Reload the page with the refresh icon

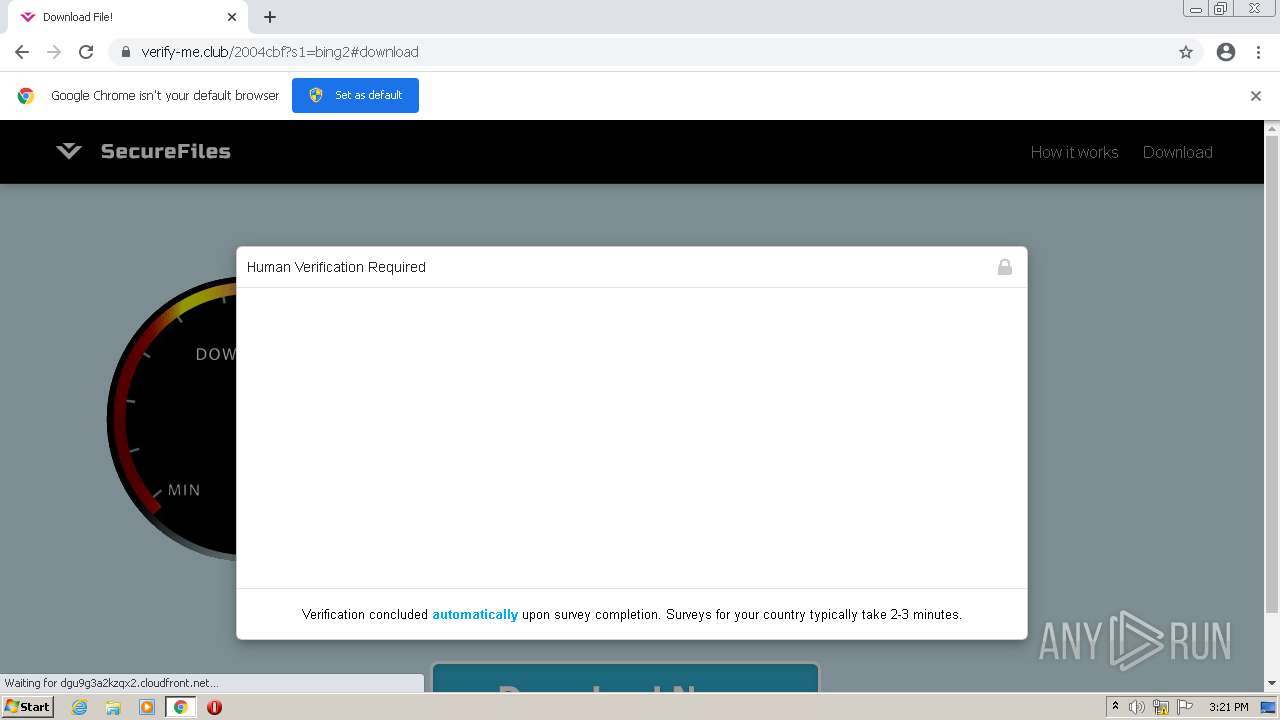86,52
